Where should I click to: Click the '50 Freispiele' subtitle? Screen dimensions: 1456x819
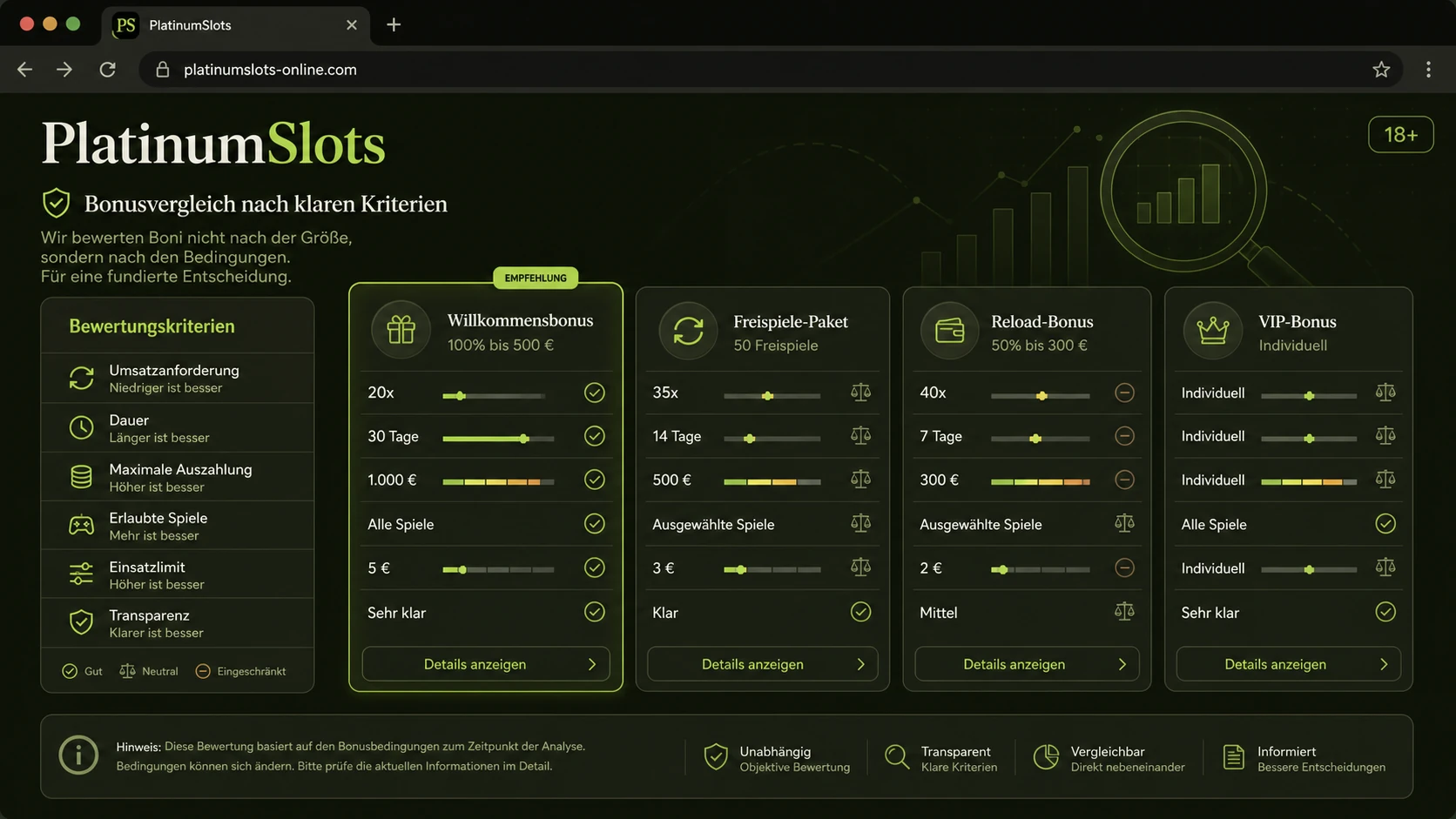776,346
